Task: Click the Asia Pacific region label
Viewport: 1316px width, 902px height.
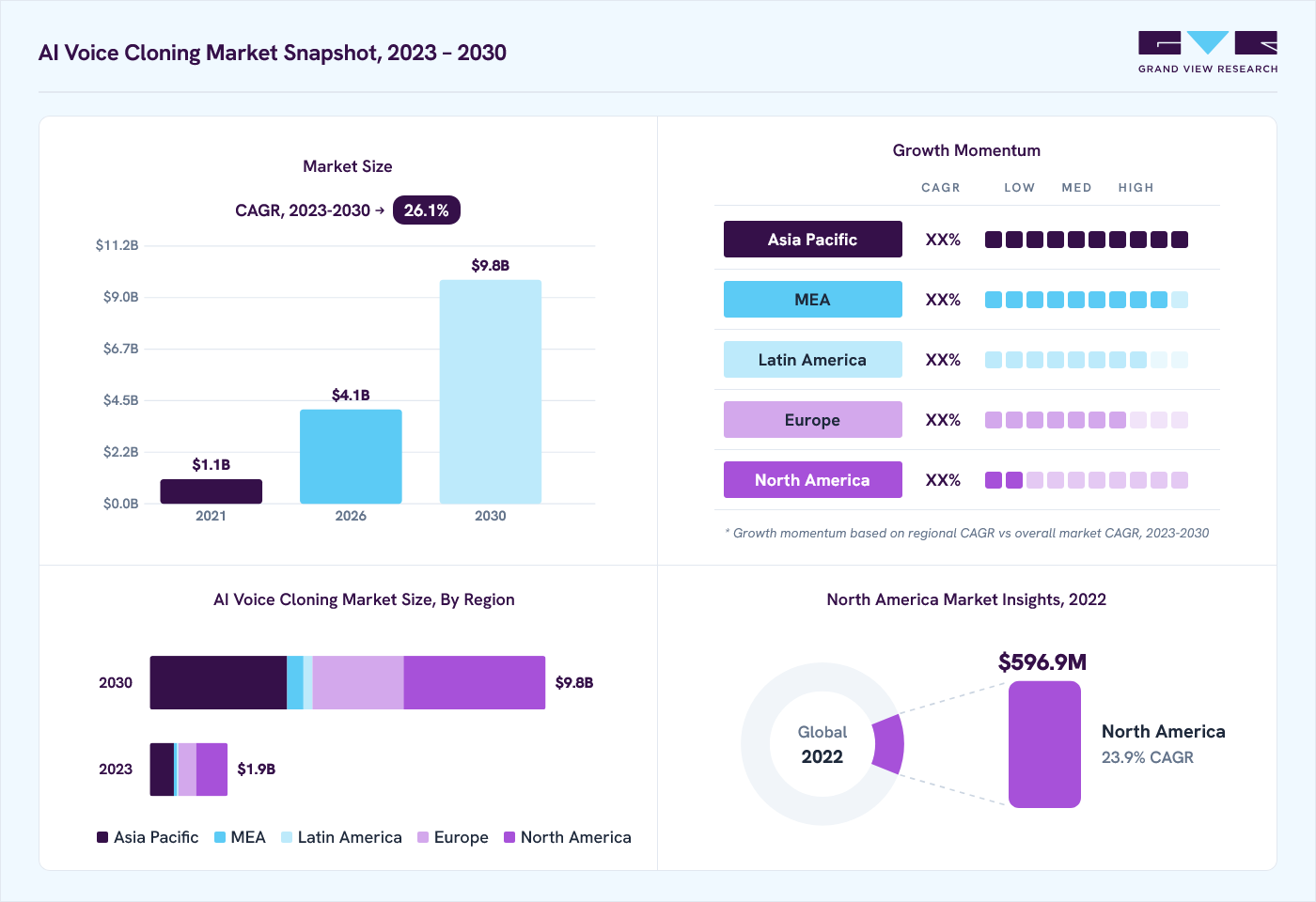Action: pyautogui.click(x=813, y=240)
